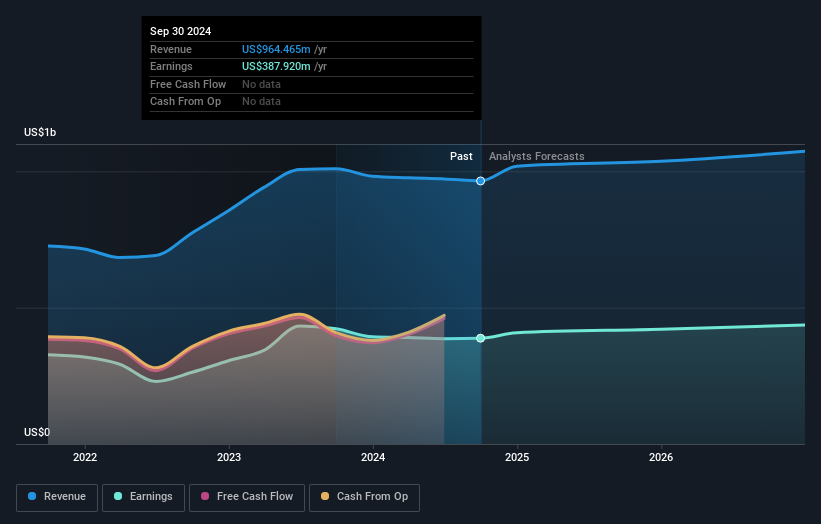
Task: Click the Revenue data point marker on chart
Action: point(480,181)
